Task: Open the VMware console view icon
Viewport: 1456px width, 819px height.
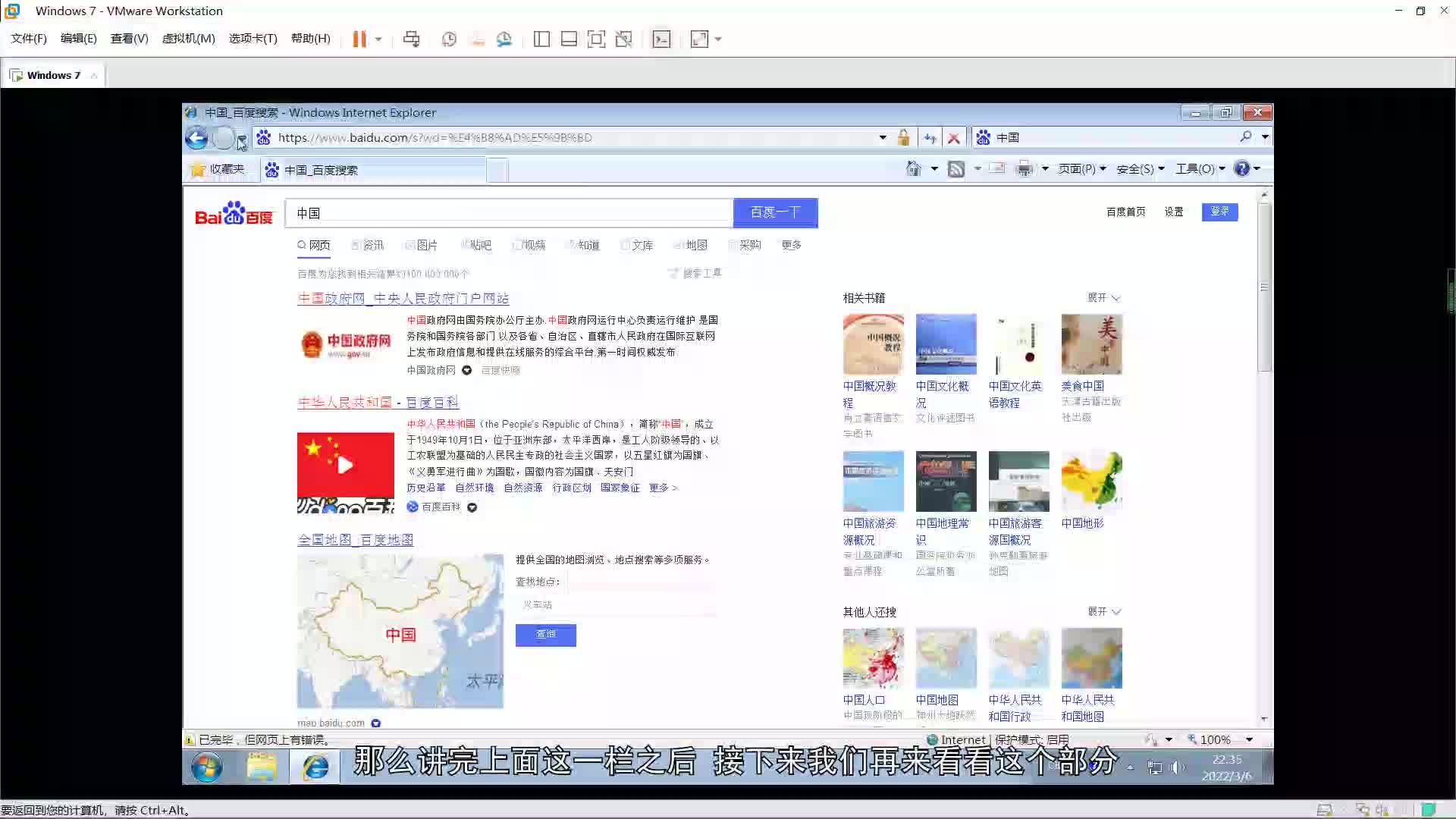Action: [662, 39]
